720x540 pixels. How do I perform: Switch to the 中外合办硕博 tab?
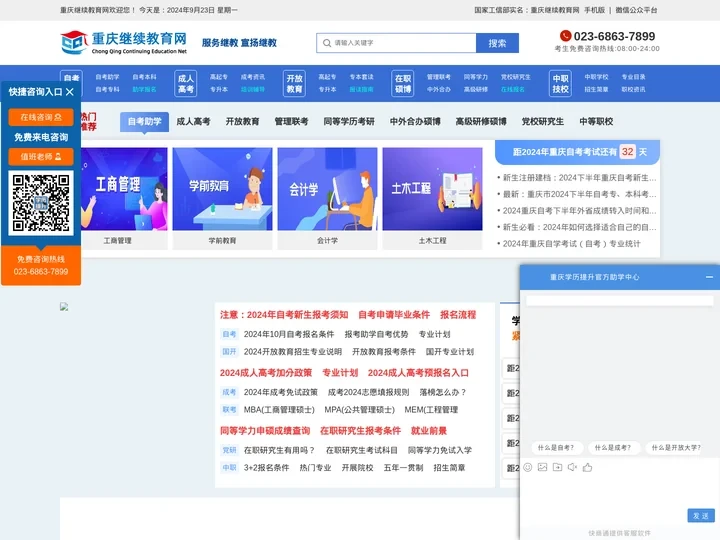tap(415, 122)
